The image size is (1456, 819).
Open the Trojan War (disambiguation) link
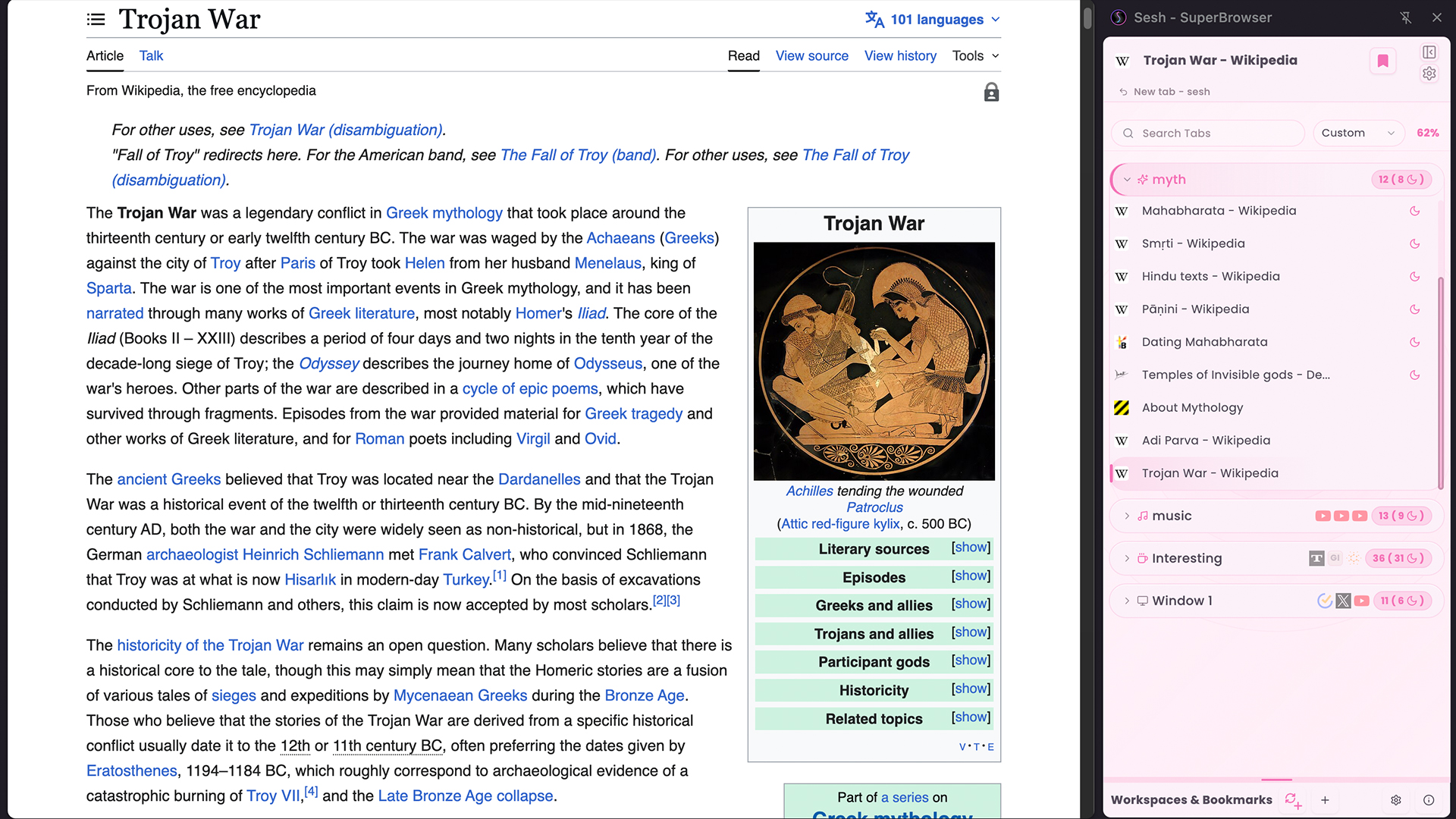click(x=345, y=130)
